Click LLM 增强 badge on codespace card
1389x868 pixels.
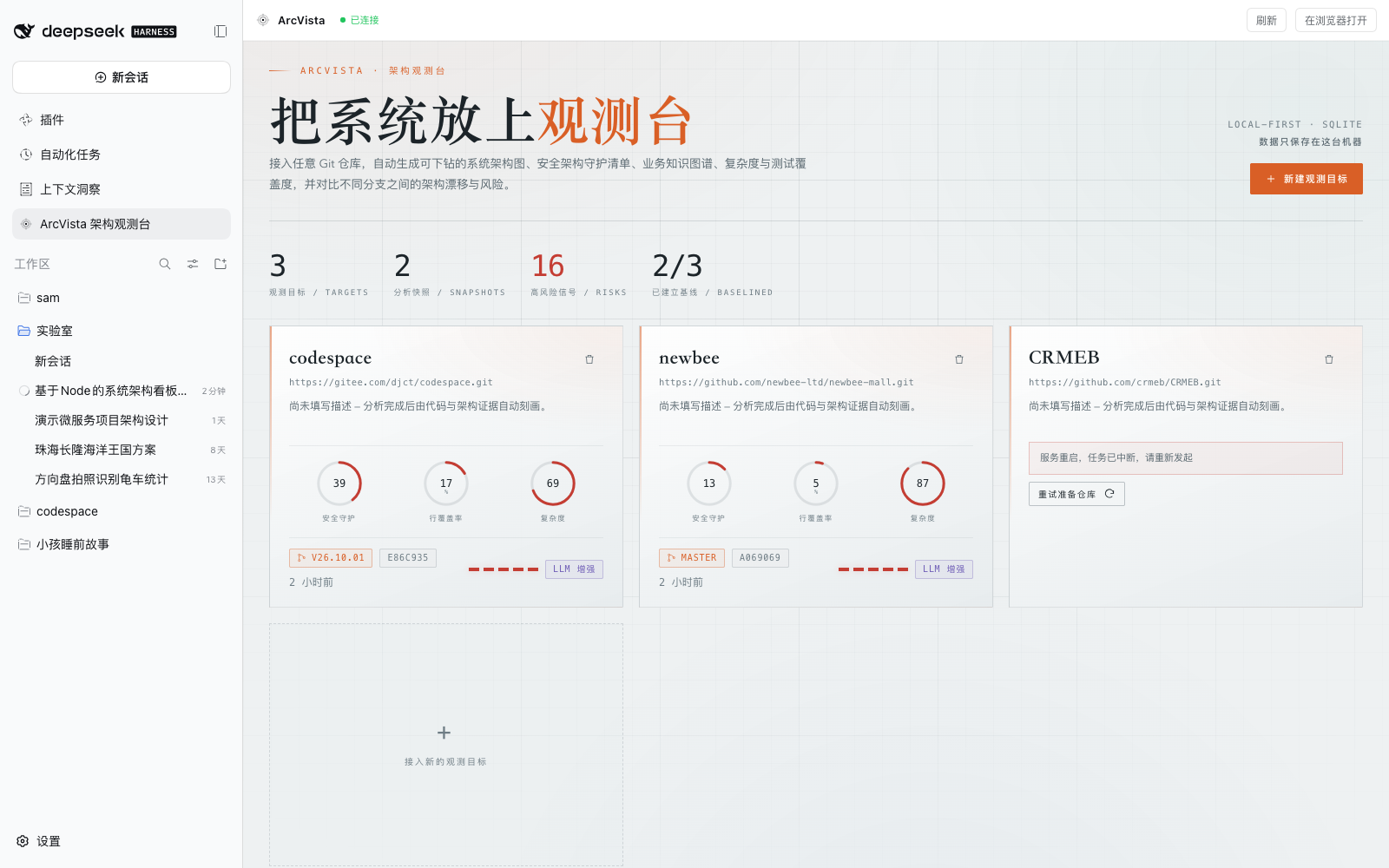[574, 569]
